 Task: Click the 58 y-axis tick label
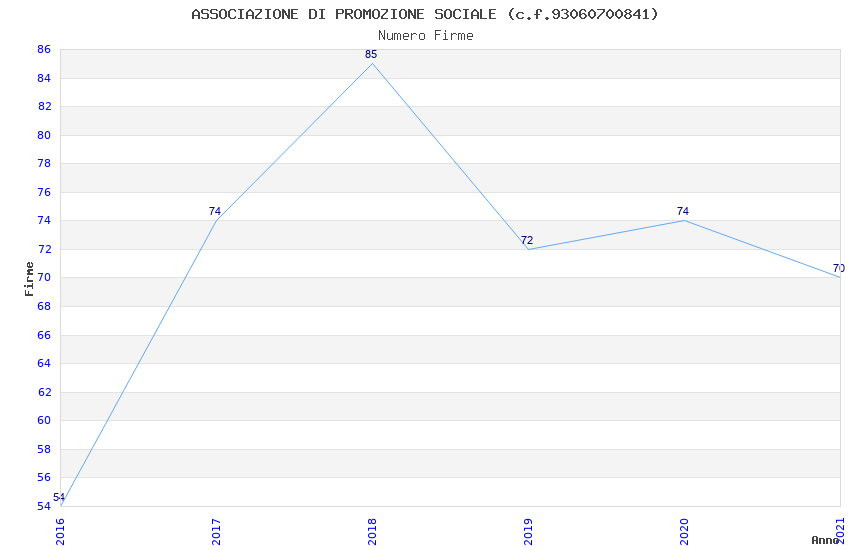[44, 449]
